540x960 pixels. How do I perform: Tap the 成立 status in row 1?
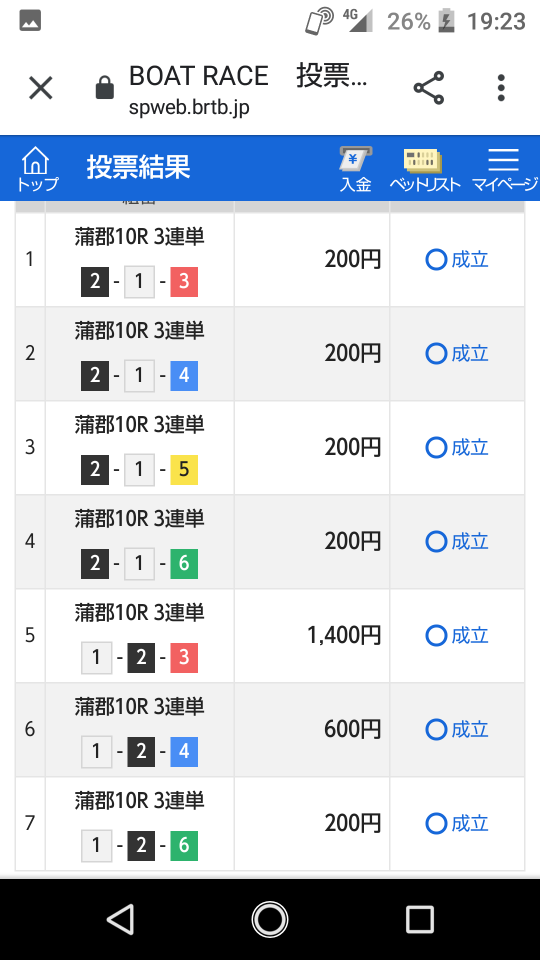pos(457,260)
